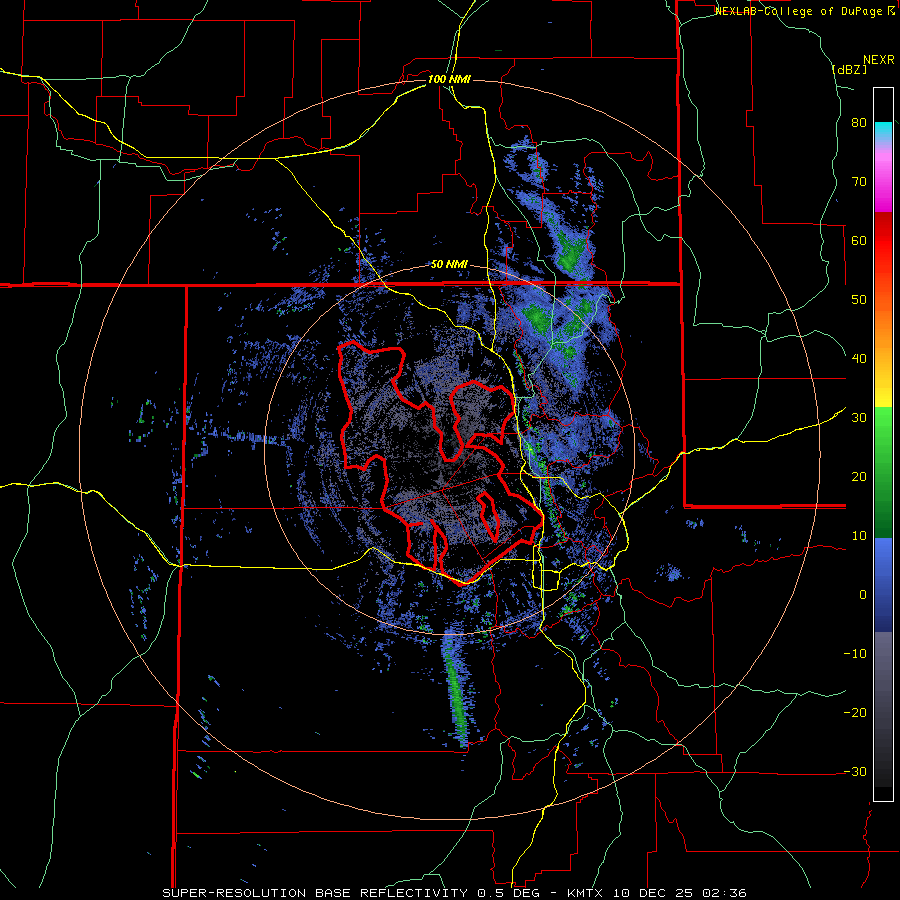Click the 70 value on dBZ scale
The width and height of the screenshot is (900, 900).
click(859, 182)
